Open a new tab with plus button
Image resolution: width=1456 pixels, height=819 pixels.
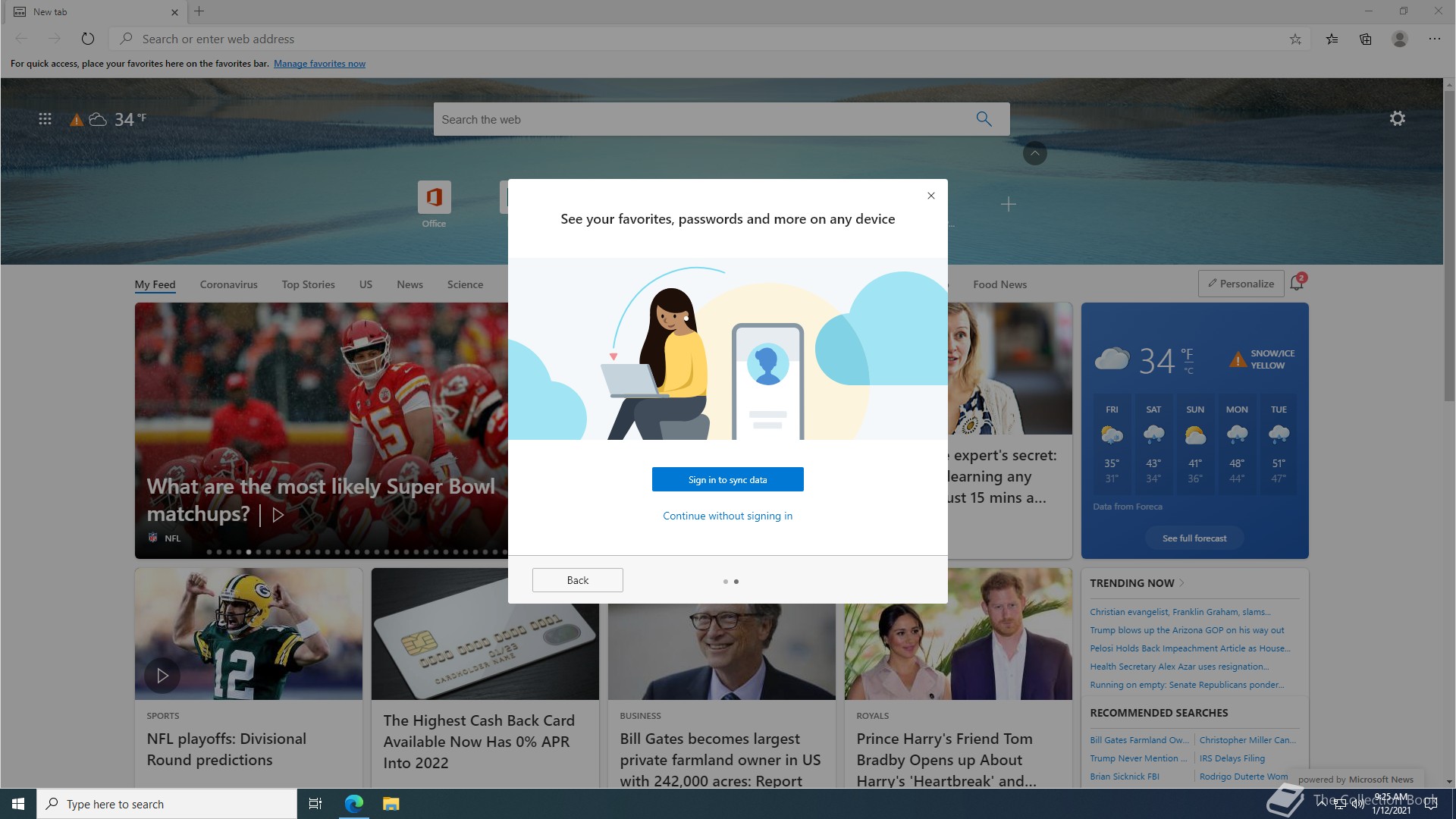(x=199, y=11)
